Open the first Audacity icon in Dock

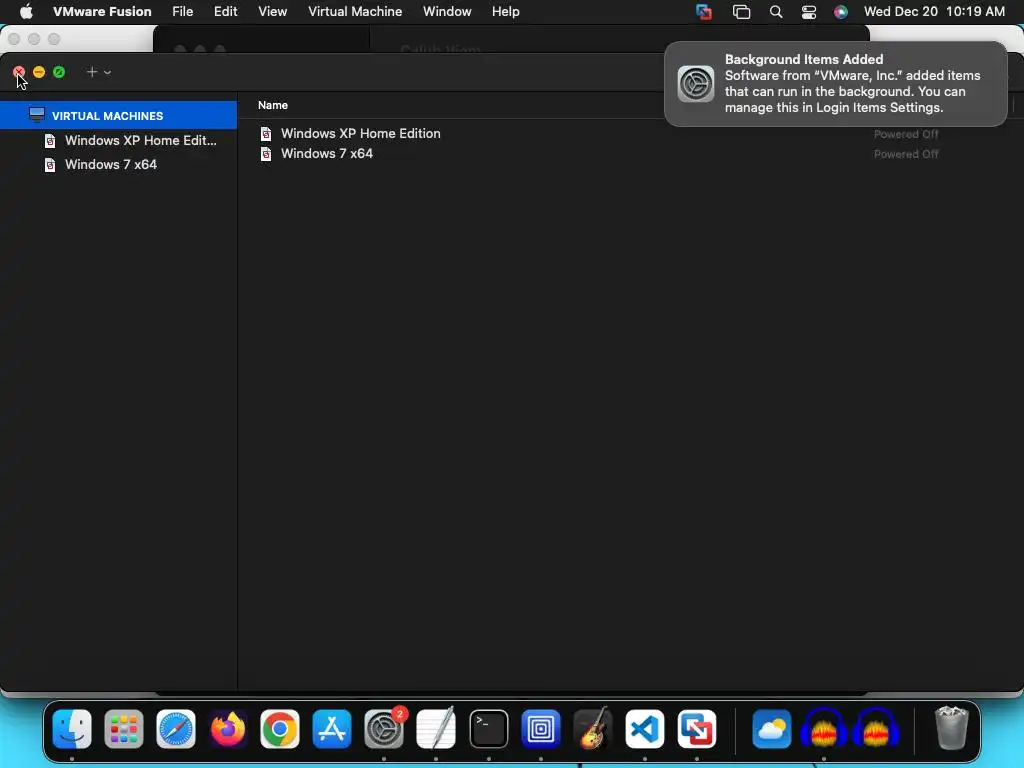pos(824,729)
